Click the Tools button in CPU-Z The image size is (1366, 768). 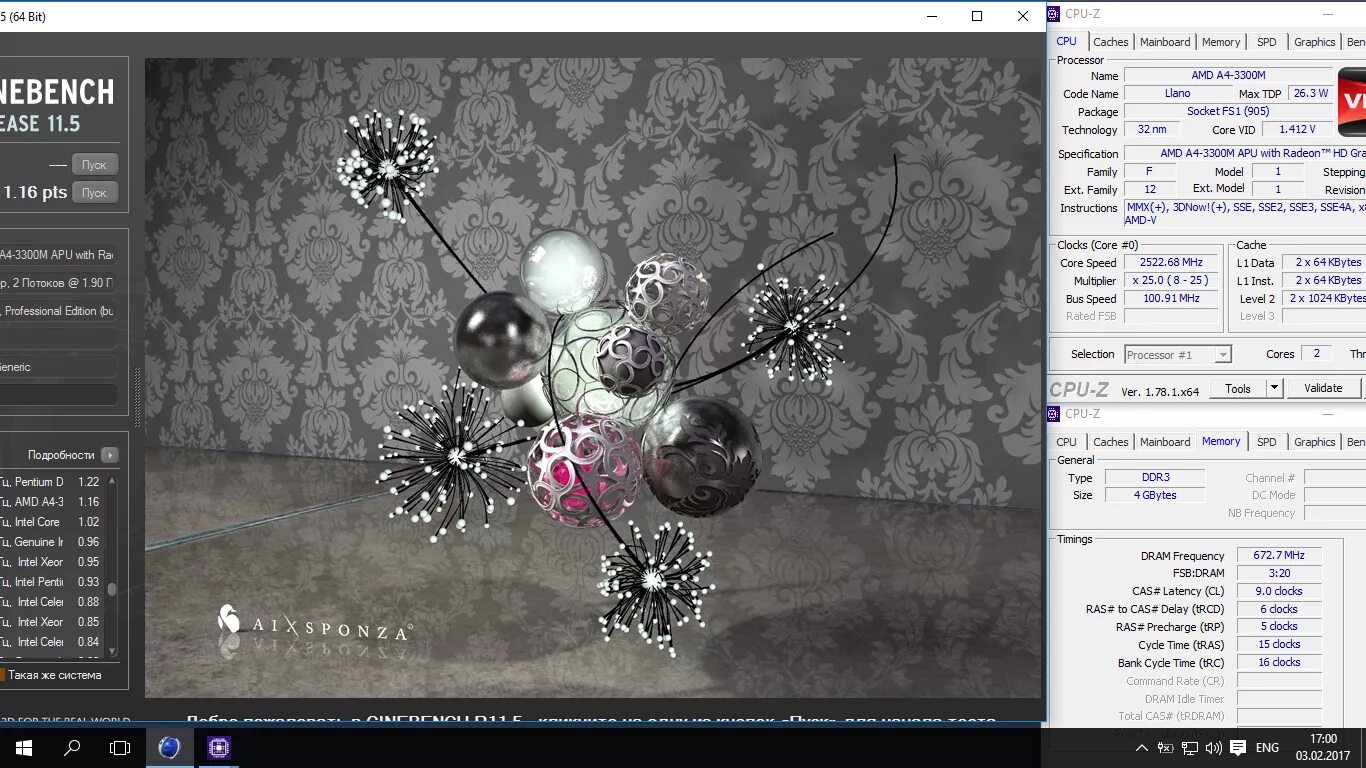coord(1237,388)
